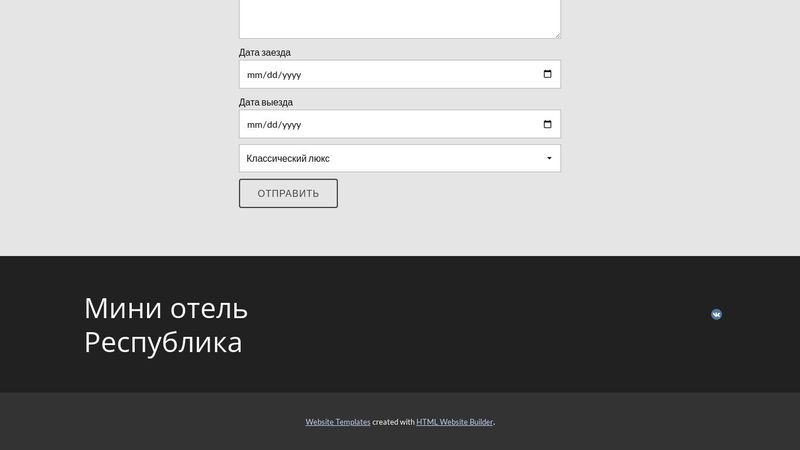This screenshot has width=800, height=450.
Task: Select the day segment of Дата выезда
Action: pyautogui.click(x=272, y=125)
